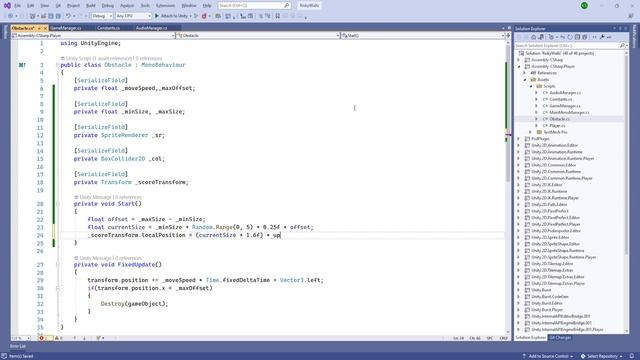Expand the References node
This screenshot has height=360, width=640.
click(525, 73)
